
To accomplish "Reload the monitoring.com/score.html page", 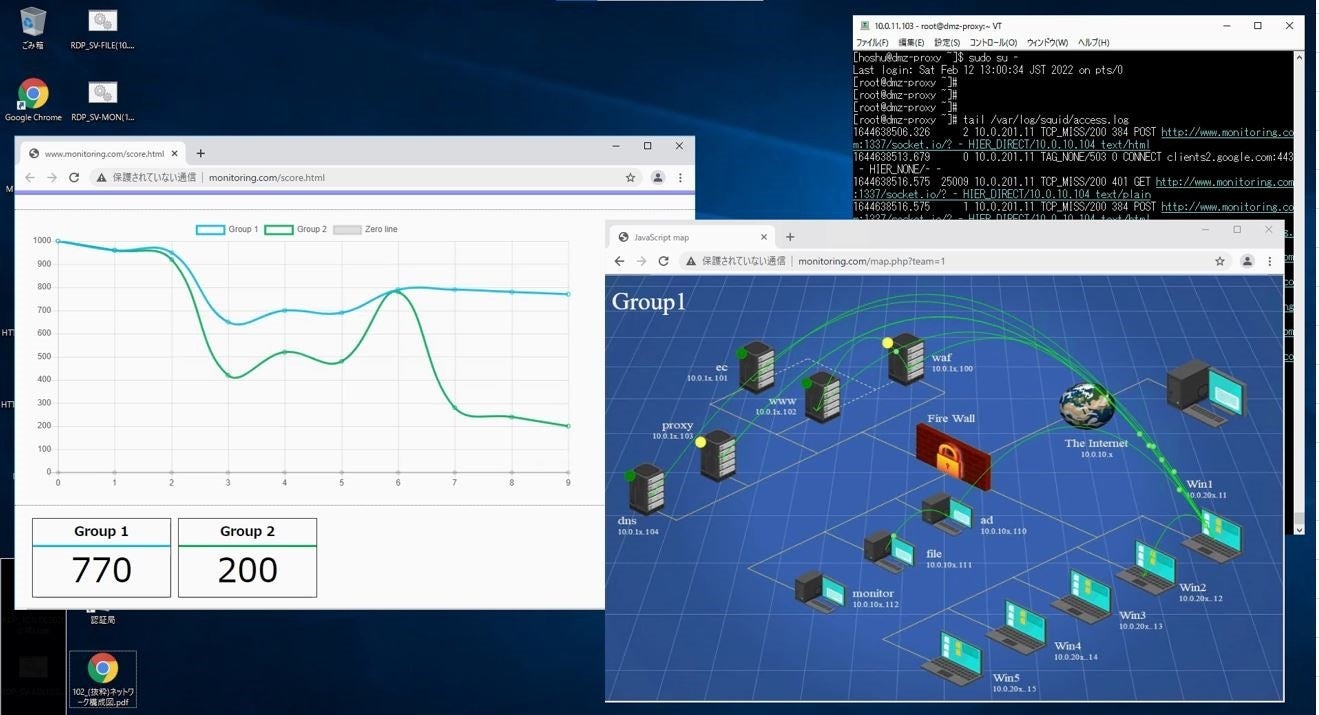I will tap(74, 178).
